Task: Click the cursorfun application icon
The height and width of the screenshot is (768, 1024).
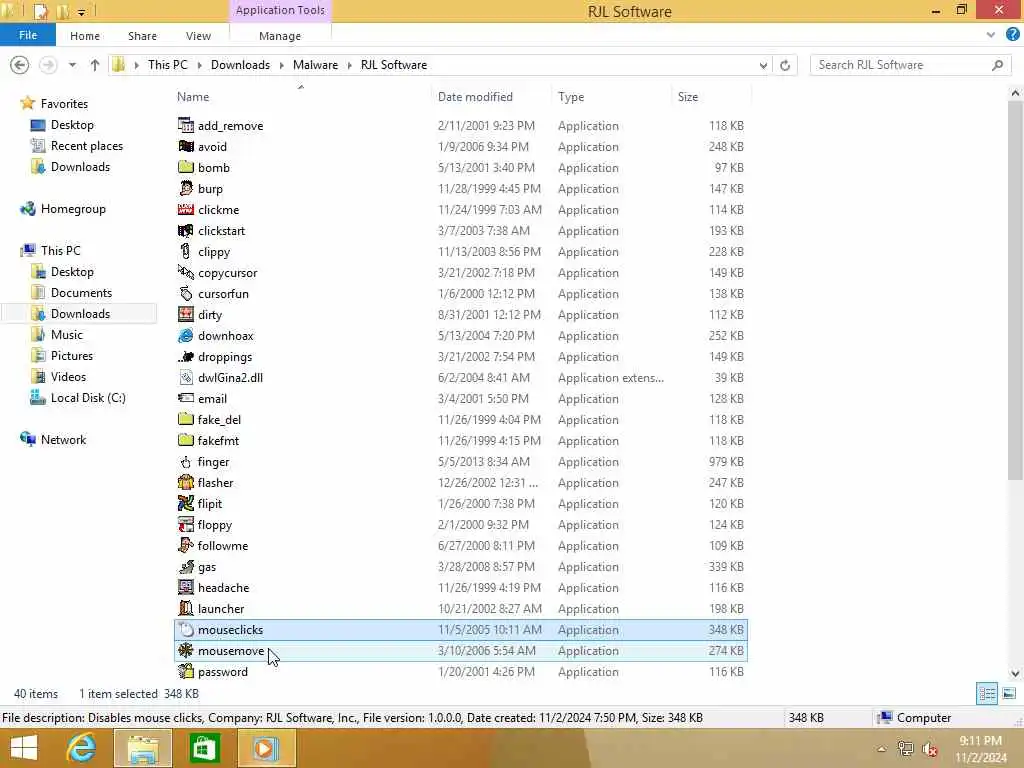Action: [x=185, y=293]
